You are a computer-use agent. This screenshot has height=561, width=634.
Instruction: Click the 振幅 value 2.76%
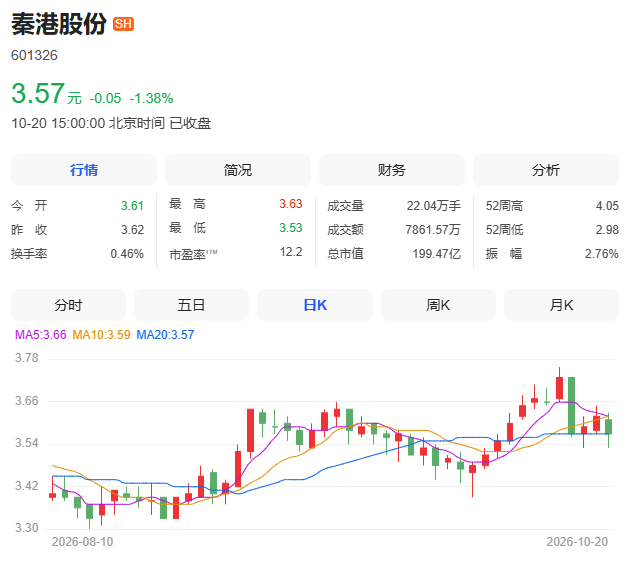point(601,254)
